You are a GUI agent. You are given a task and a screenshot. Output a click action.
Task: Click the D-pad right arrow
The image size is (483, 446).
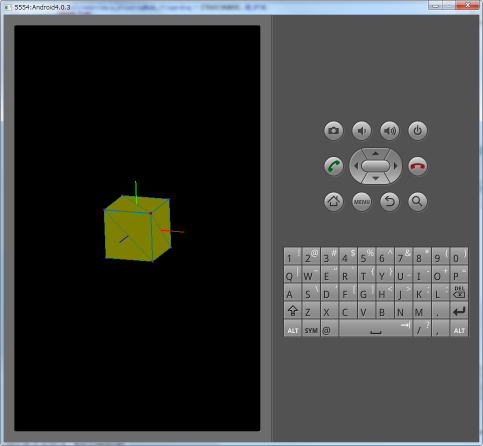click(x=396, y=166)
